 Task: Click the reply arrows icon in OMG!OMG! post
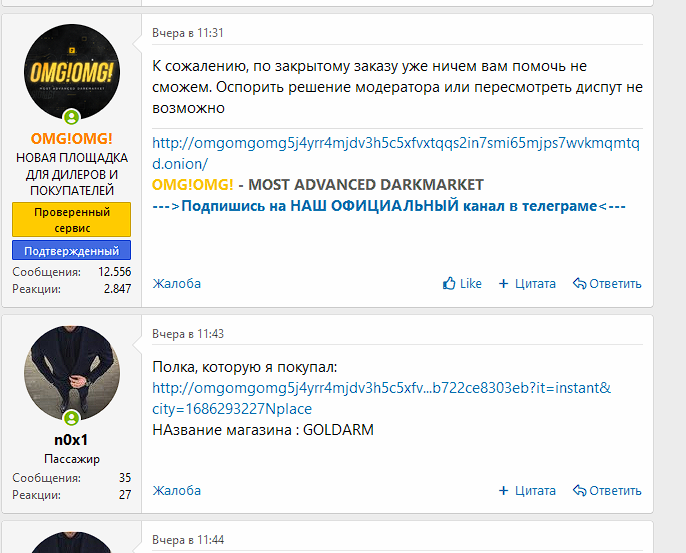coord(579,284)
